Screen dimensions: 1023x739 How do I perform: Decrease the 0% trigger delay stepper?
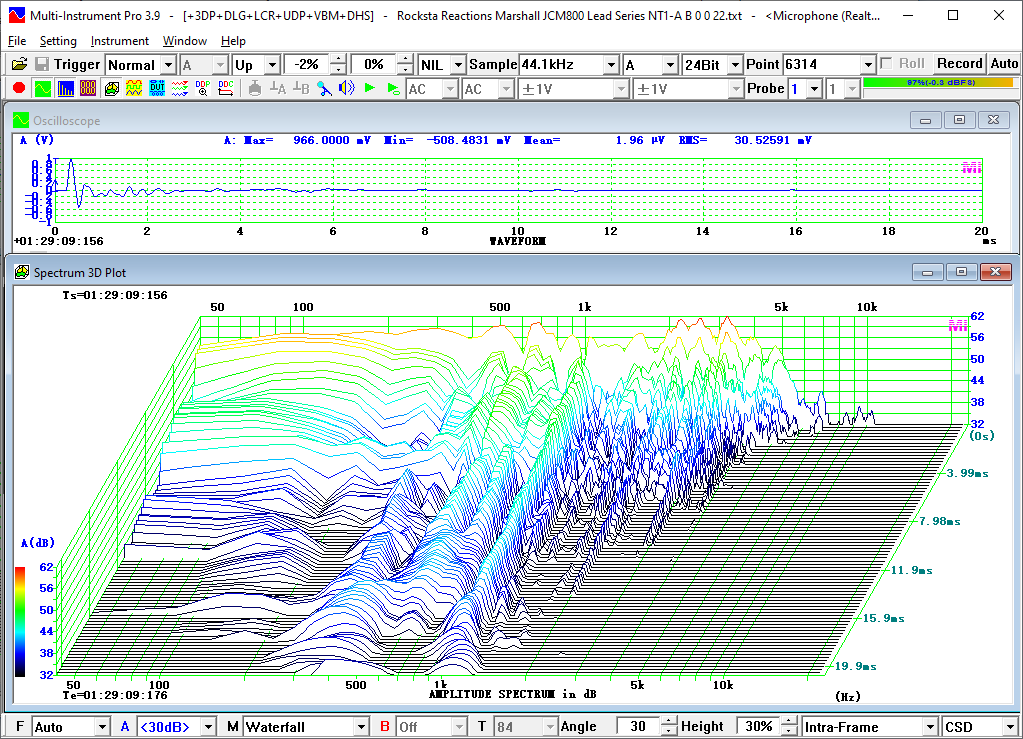click(405, 69)
